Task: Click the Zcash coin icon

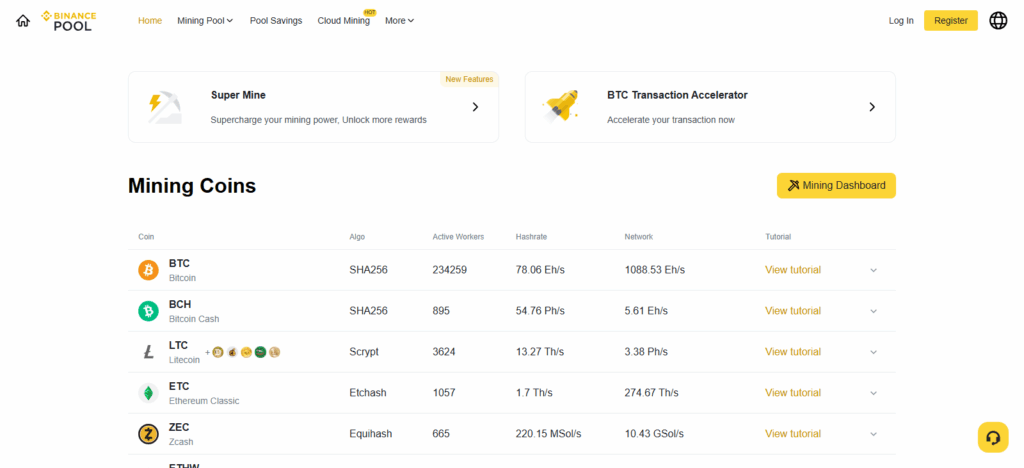Action: coord(148,434)
